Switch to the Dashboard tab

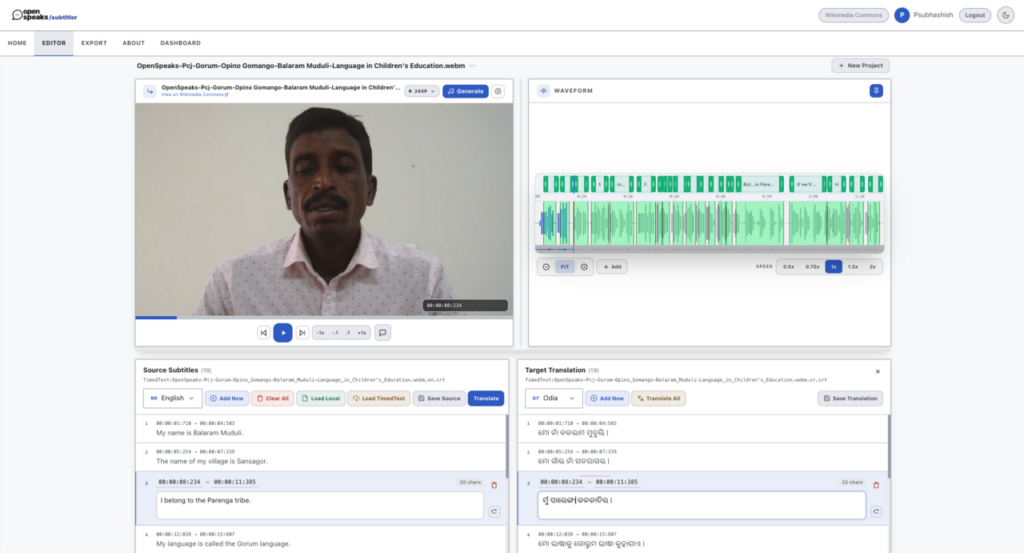coord(180,43)
